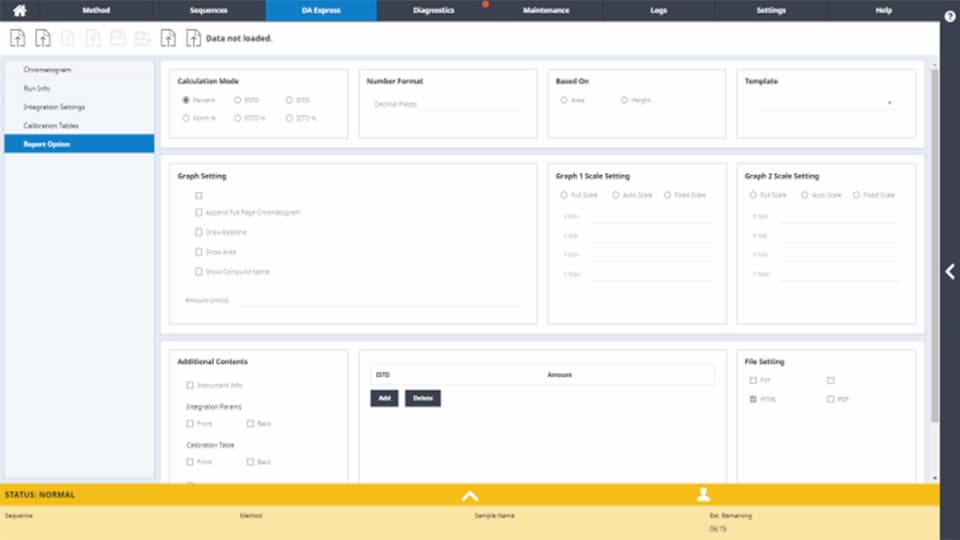This screenshot has height=540, width=960.
Task: Enable Show Compound Name checkbox
Action: click(198, 271)
